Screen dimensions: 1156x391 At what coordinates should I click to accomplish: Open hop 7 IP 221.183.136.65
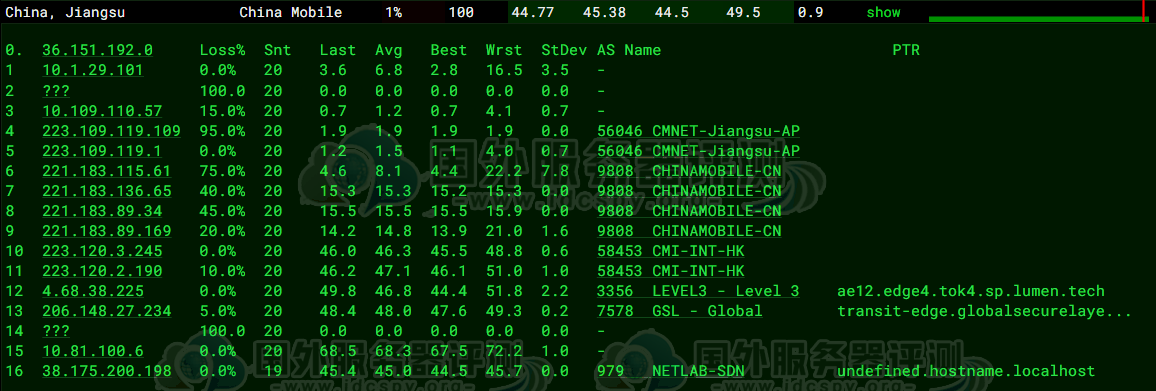(107, 190)
